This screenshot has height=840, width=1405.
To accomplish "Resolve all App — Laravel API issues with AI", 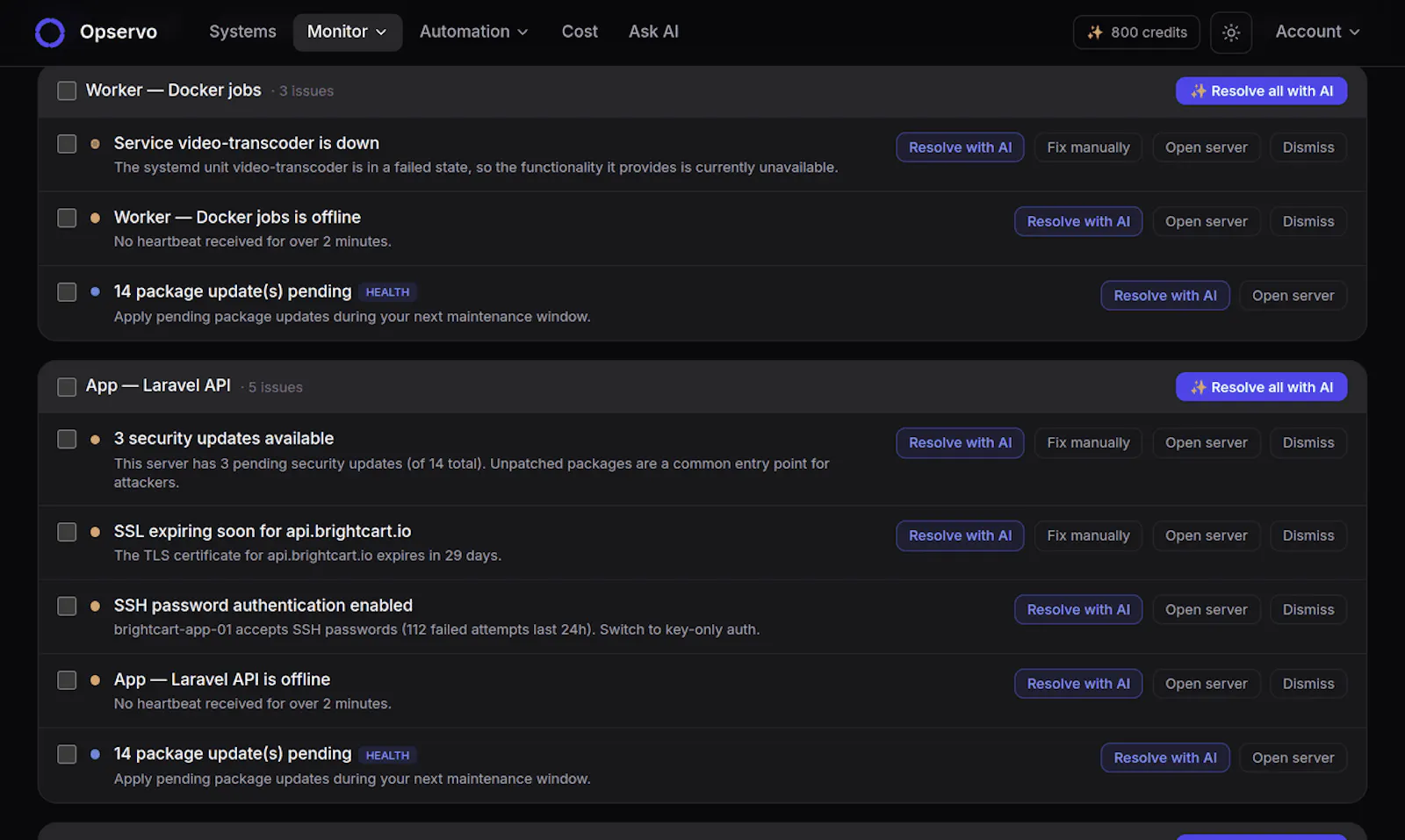I will click(x=1261, y=387).
